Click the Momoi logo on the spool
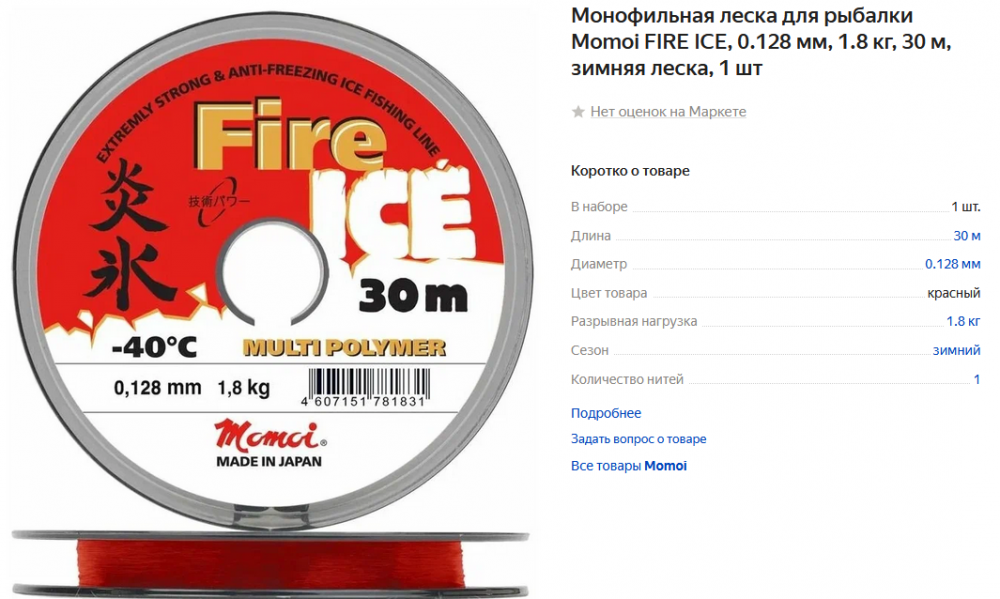This screenshot has width=1000, height=599. click(270, 436)
